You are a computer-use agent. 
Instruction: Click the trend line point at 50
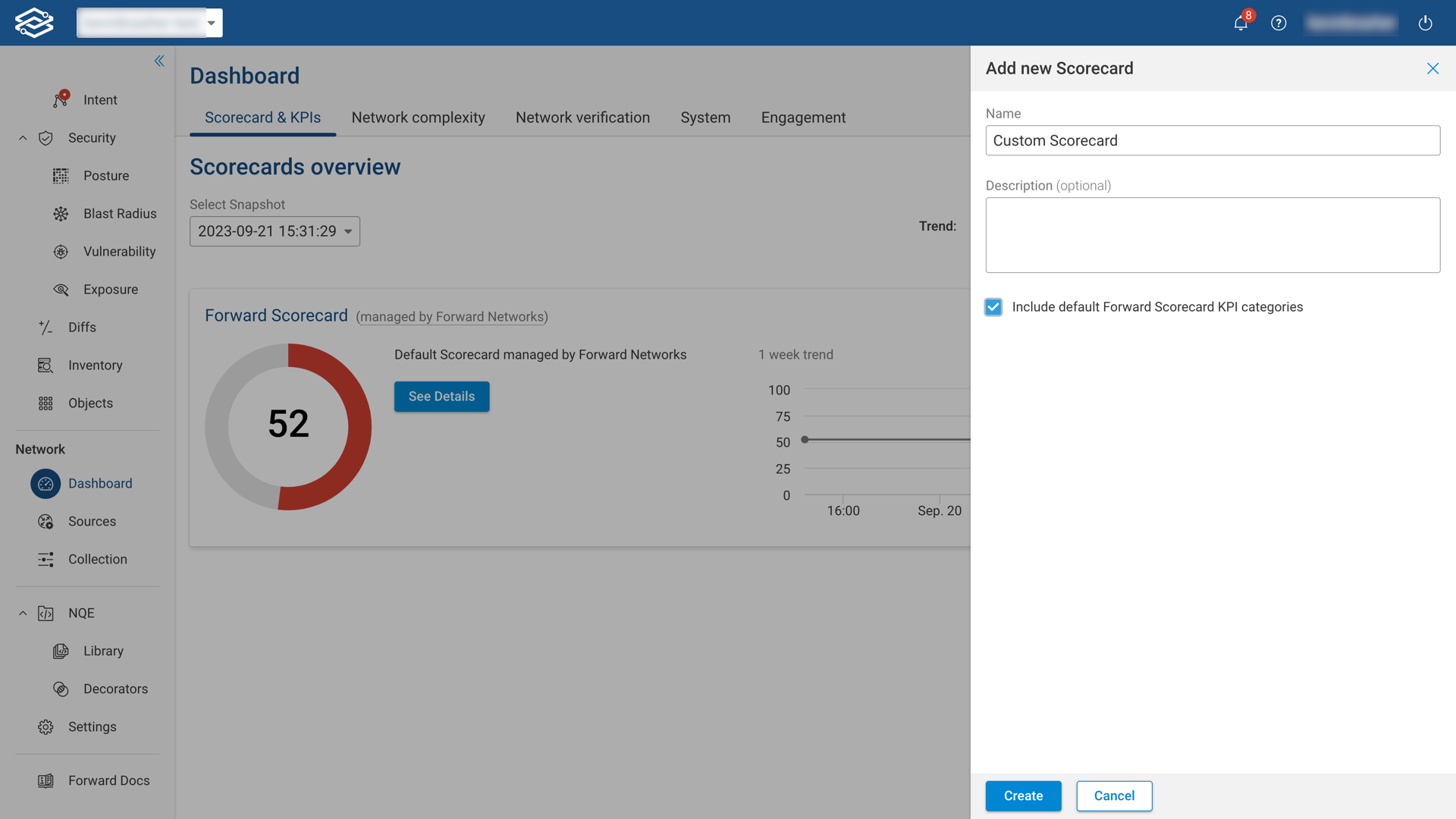coord(805,440)
